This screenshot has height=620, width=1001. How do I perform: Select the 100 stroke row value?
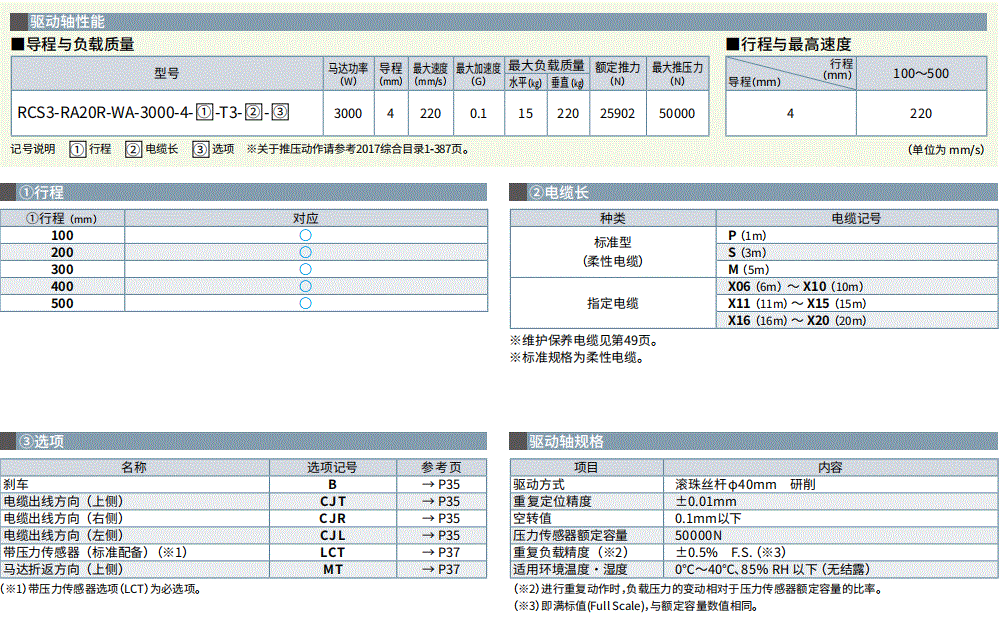[x=62, y=236]
